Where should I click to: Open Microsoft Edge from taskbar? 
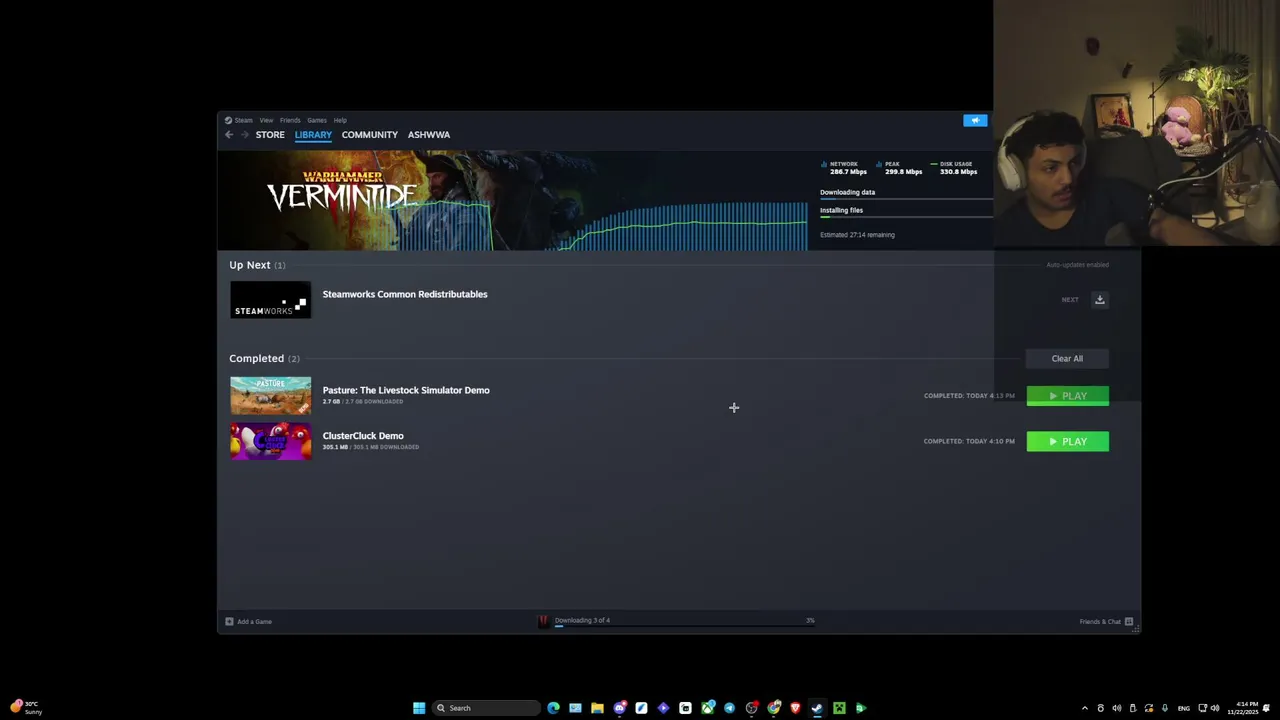coord(553,708)
